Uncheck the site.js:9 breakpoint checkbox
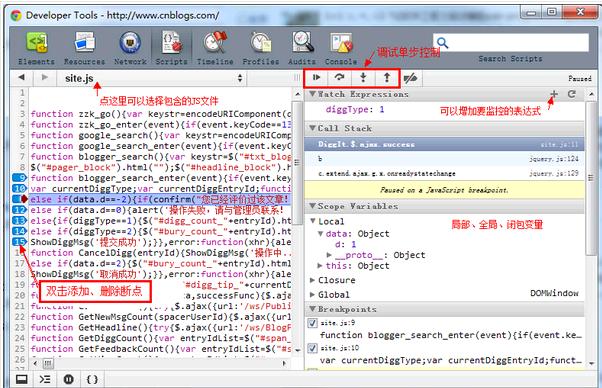The height and width of the screenshot is (388, 602). (x=313, y=323)
